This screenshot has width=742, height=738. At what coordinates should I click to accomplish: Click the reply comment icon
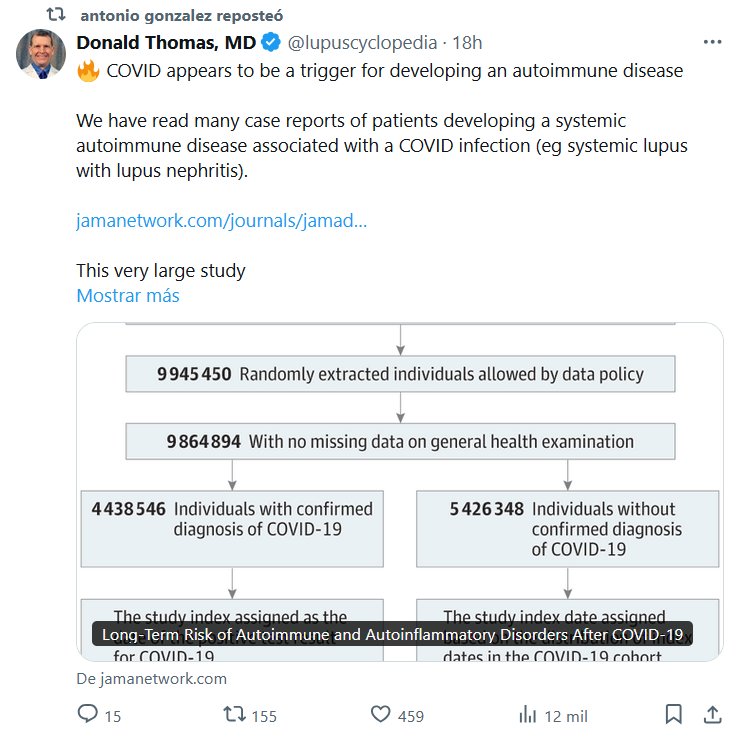tap(88, 714)
